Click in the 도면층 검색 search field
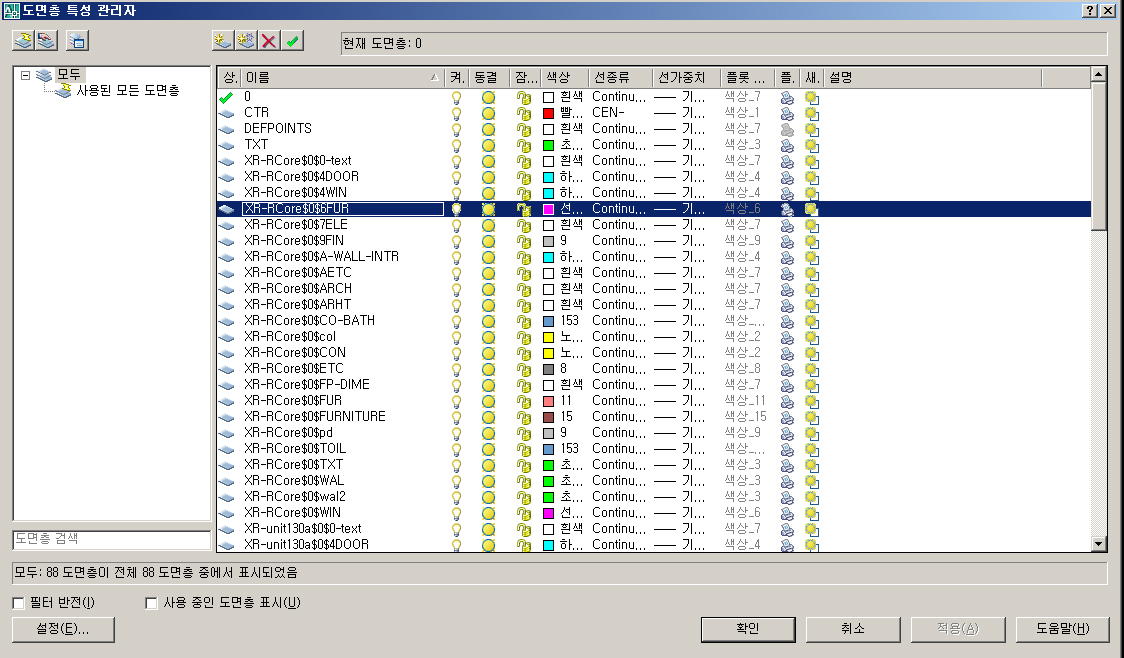Screen dimensions: 1124x658 (111, 539)
